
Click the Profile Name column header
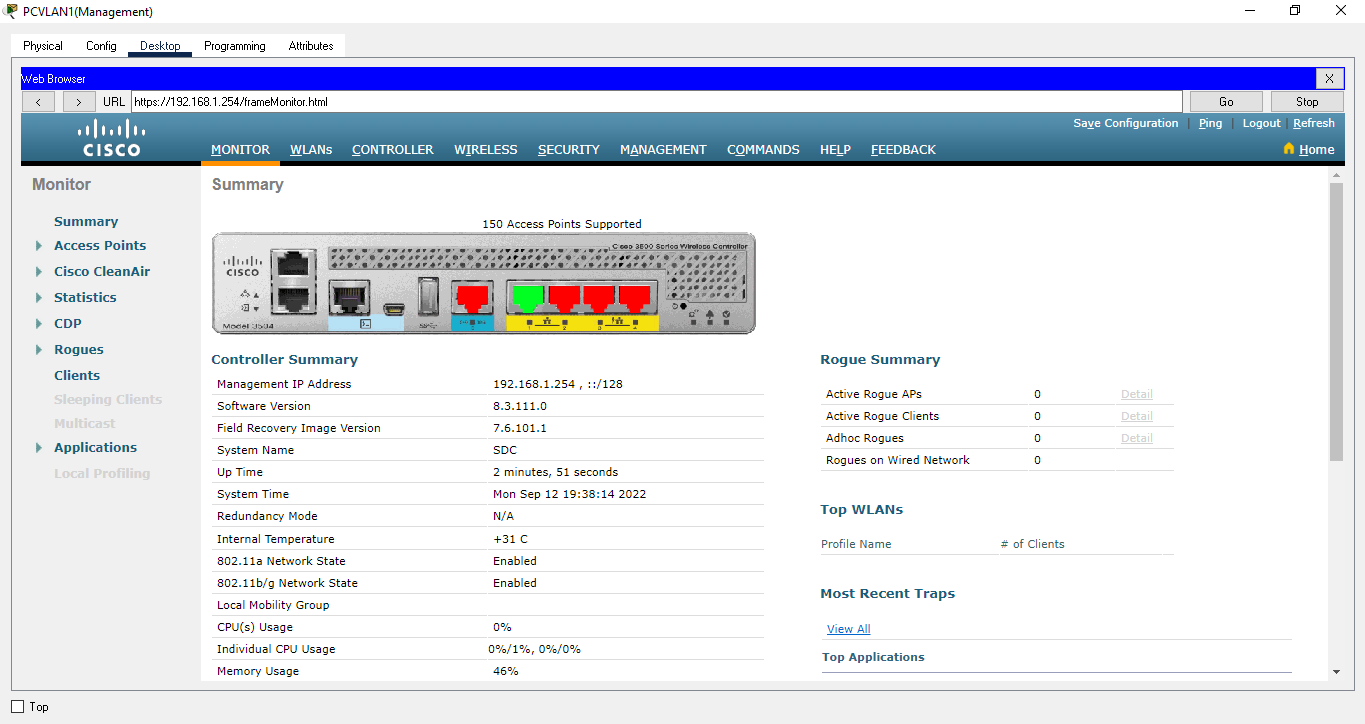coord(856,544)
